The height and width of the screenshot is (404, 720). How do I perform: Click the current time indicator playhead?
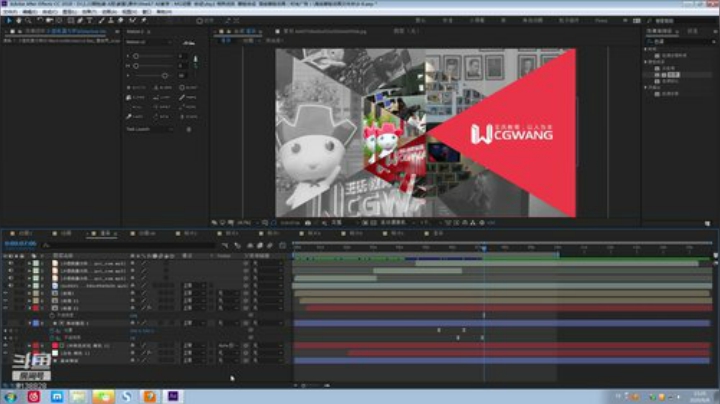484,248
